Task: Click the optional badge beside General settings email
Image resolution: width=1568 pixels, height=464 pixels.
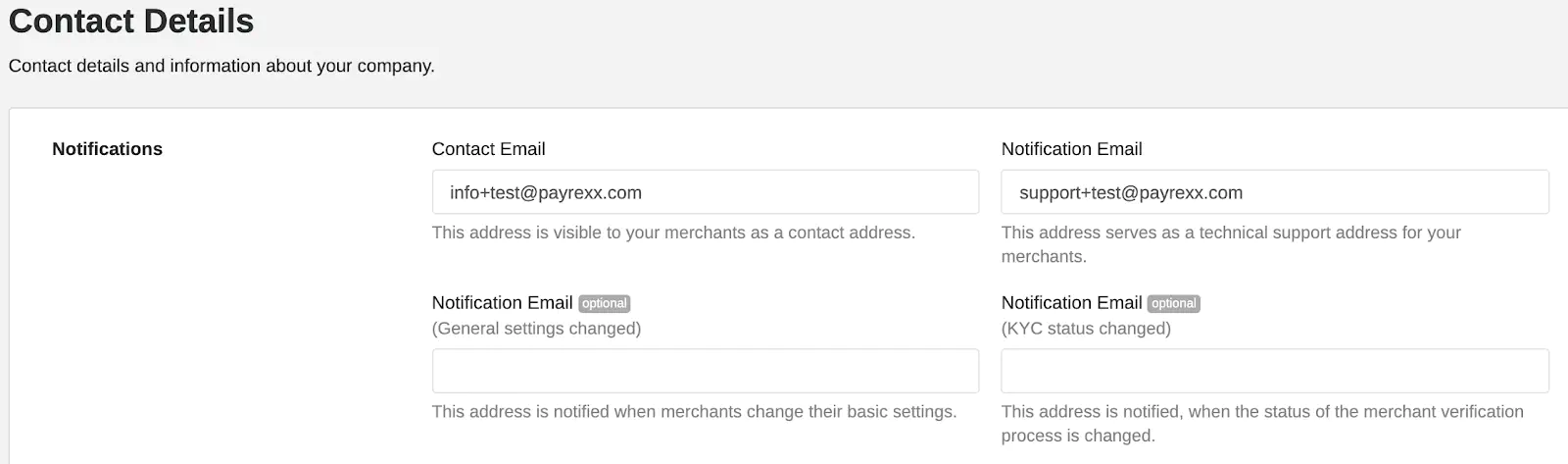Action: point(605,304)
